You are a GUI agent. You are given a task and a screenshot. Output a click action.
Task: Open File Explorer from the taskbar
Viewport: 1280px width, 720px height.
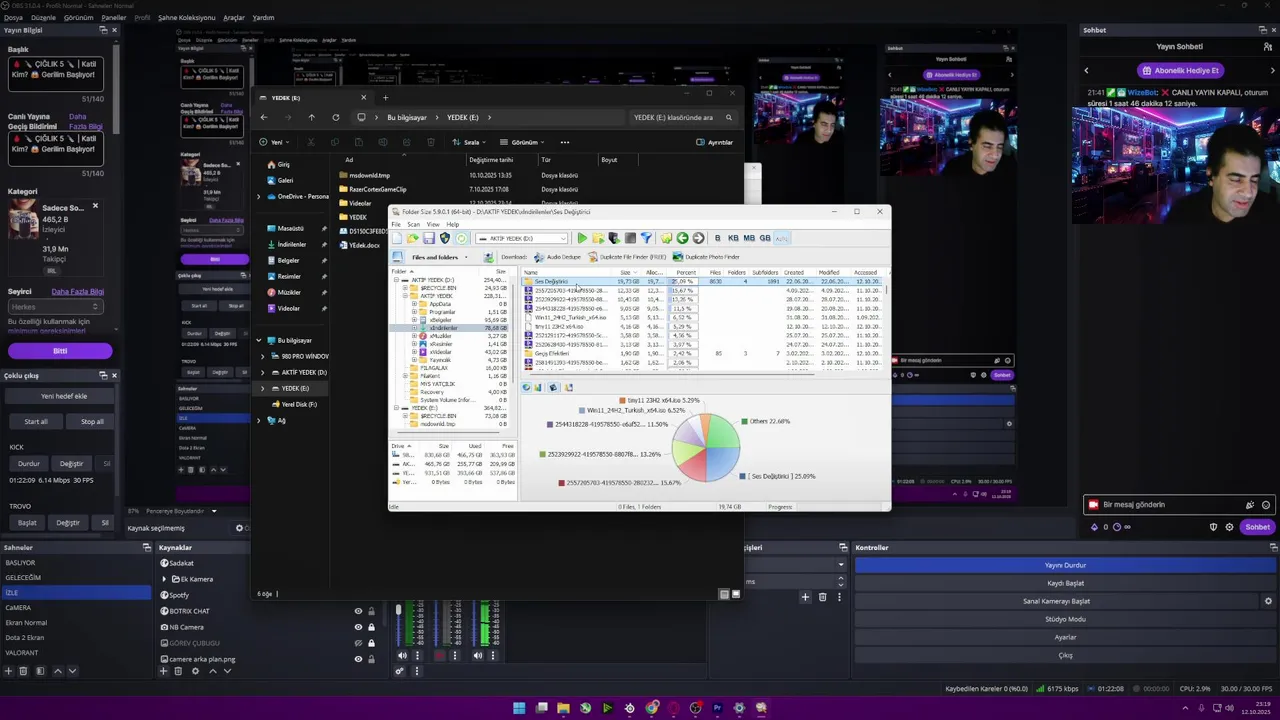(563, 708)
